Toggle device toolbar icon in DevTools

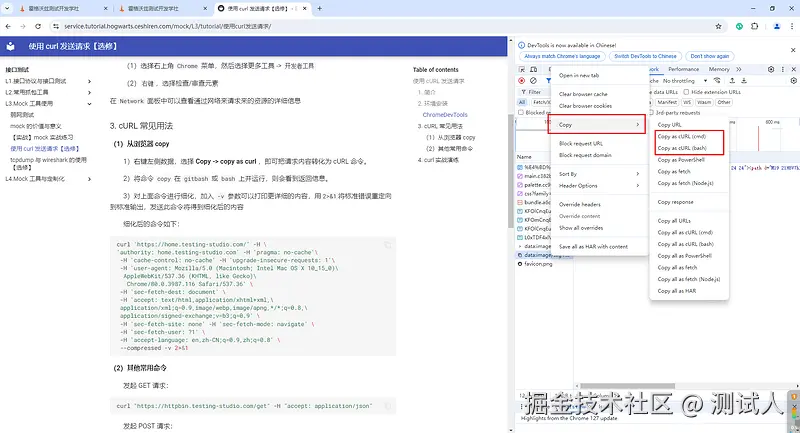[x=533, y=69]
